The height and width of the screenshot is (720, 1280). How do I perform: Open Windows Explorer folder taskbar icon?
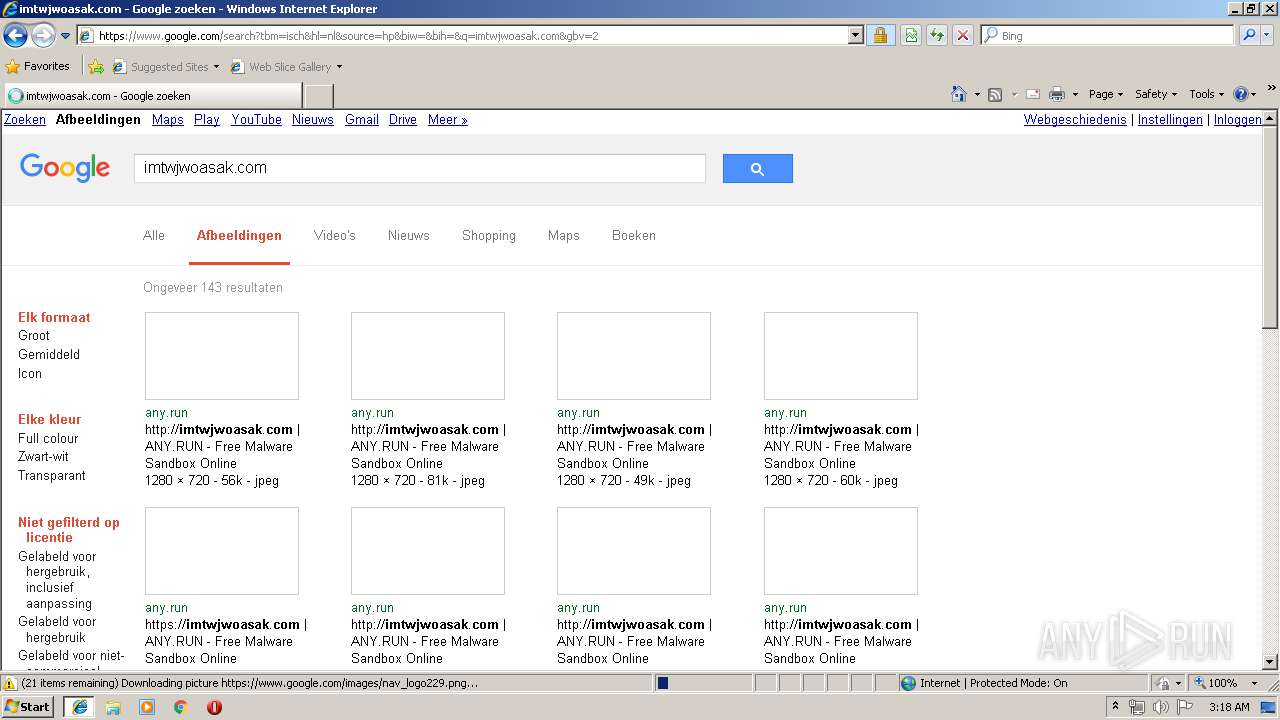click(113, 707)
